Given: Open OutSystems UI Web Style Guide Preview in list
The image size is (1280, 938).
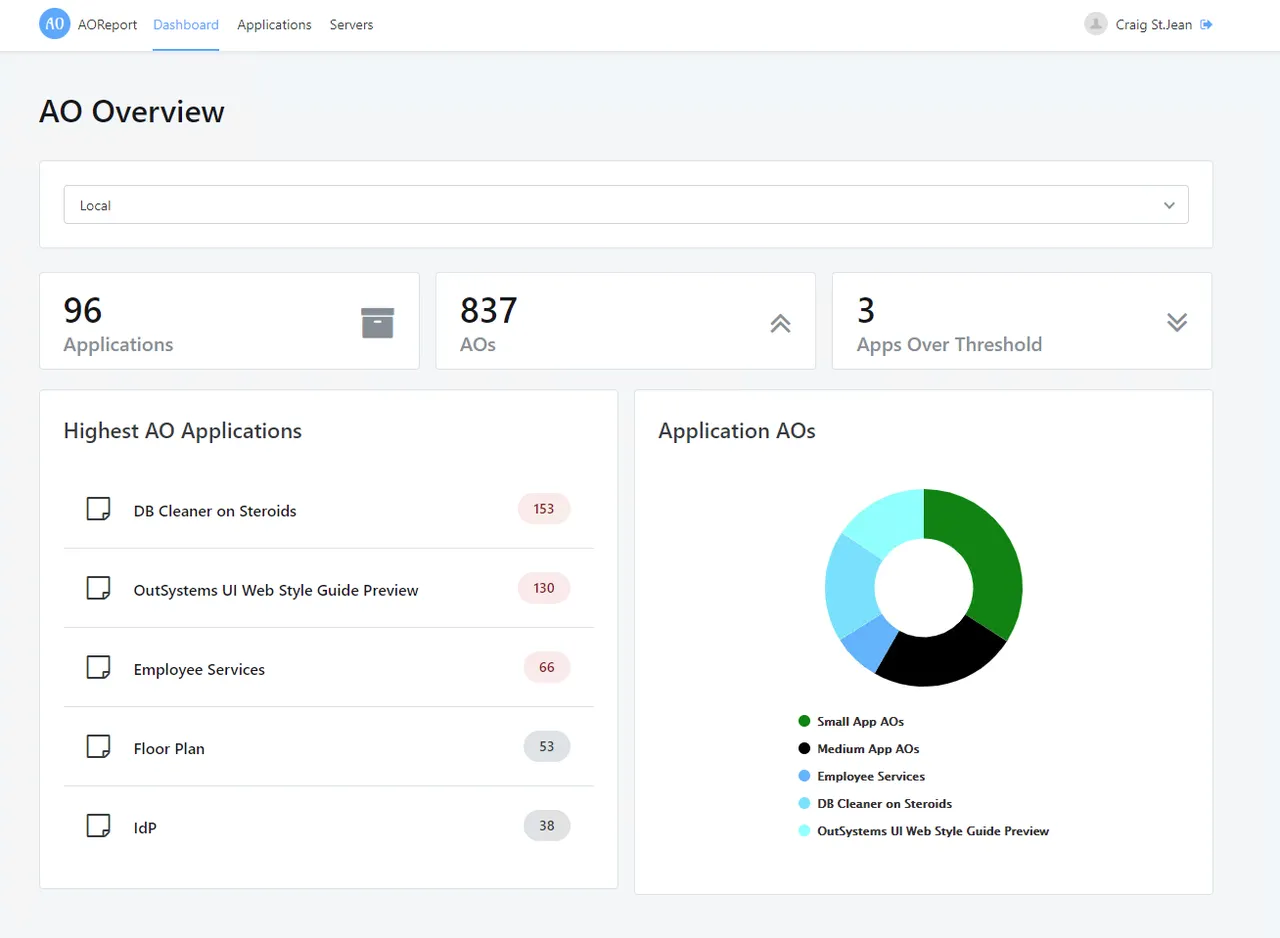Looking at the screenshot, I should coord(276,590).
